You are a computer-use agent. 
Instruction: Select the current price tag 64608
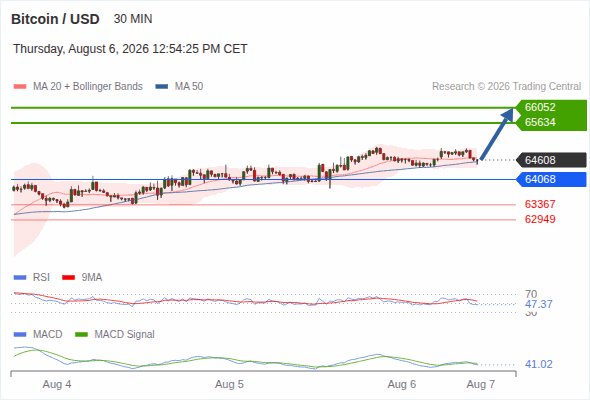551,160
